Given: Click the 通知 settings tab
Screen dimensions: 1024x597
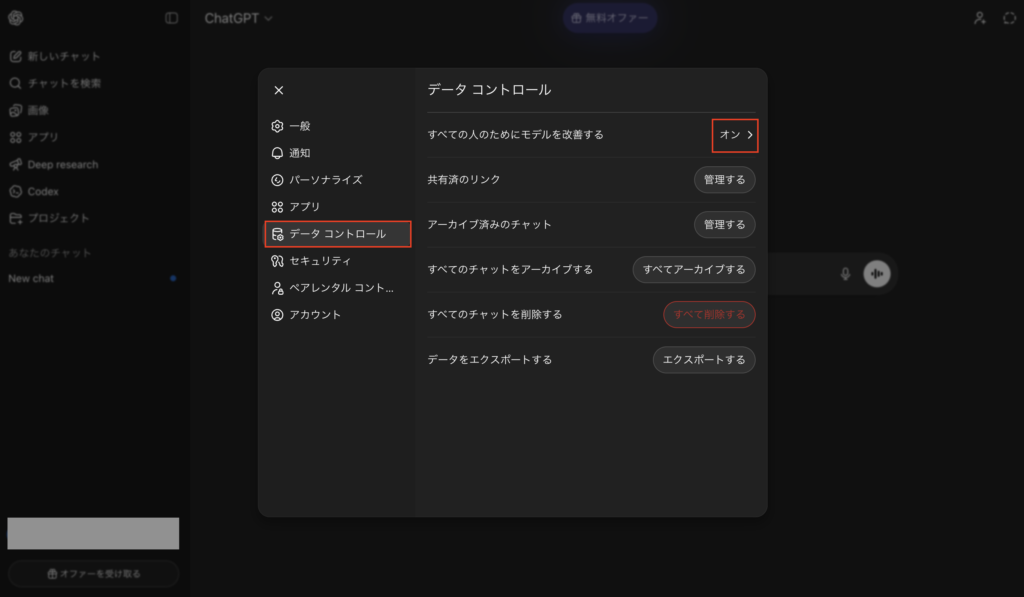Looking at the screenshot, I should 300,153.
